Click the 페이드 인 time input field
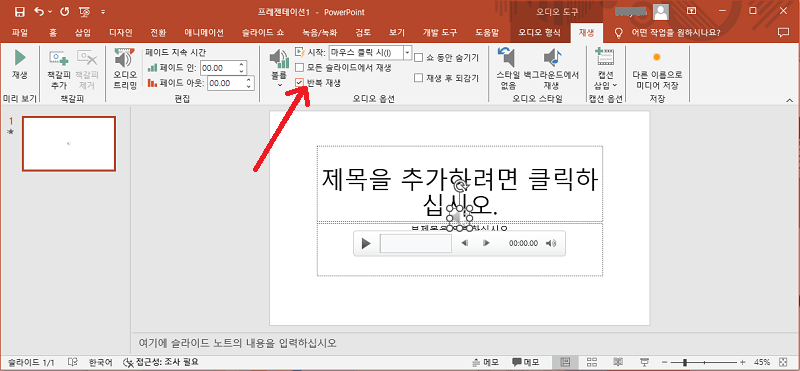Image resolution: width=800 pixels, height=371 pixels. tap(218, 68)
